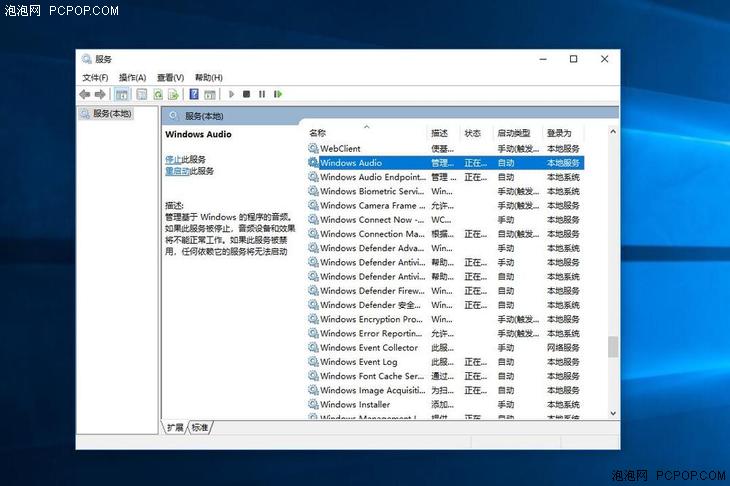Click the Services icon in the title bar
The image size is (730, 486).
point(87,59)
